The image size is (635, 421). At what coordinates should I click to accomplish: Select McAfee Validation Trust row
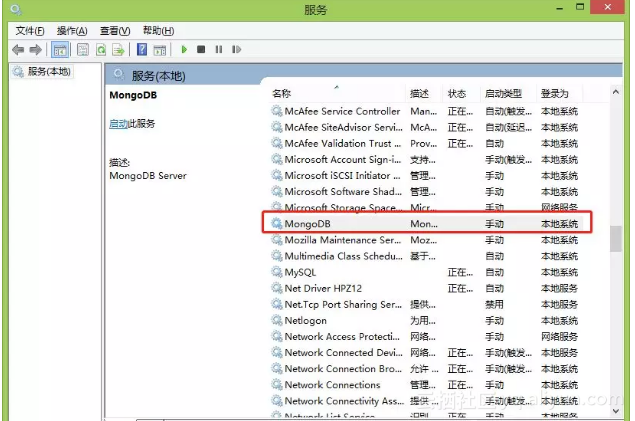coord(427,143)
